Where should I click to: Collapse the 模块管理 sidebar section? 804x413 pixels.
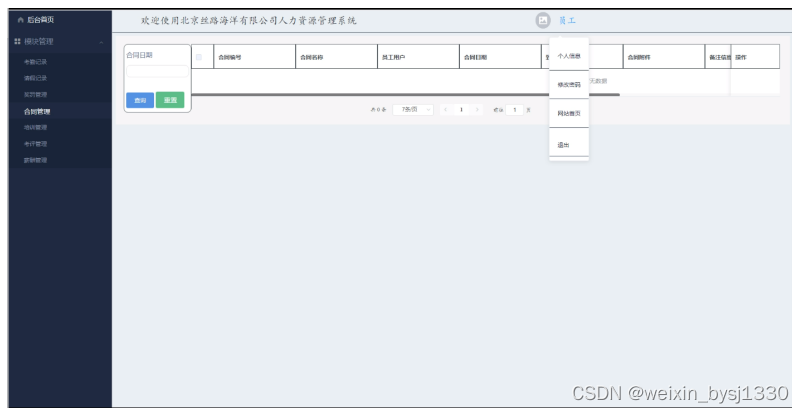click(x=101, y=42)
